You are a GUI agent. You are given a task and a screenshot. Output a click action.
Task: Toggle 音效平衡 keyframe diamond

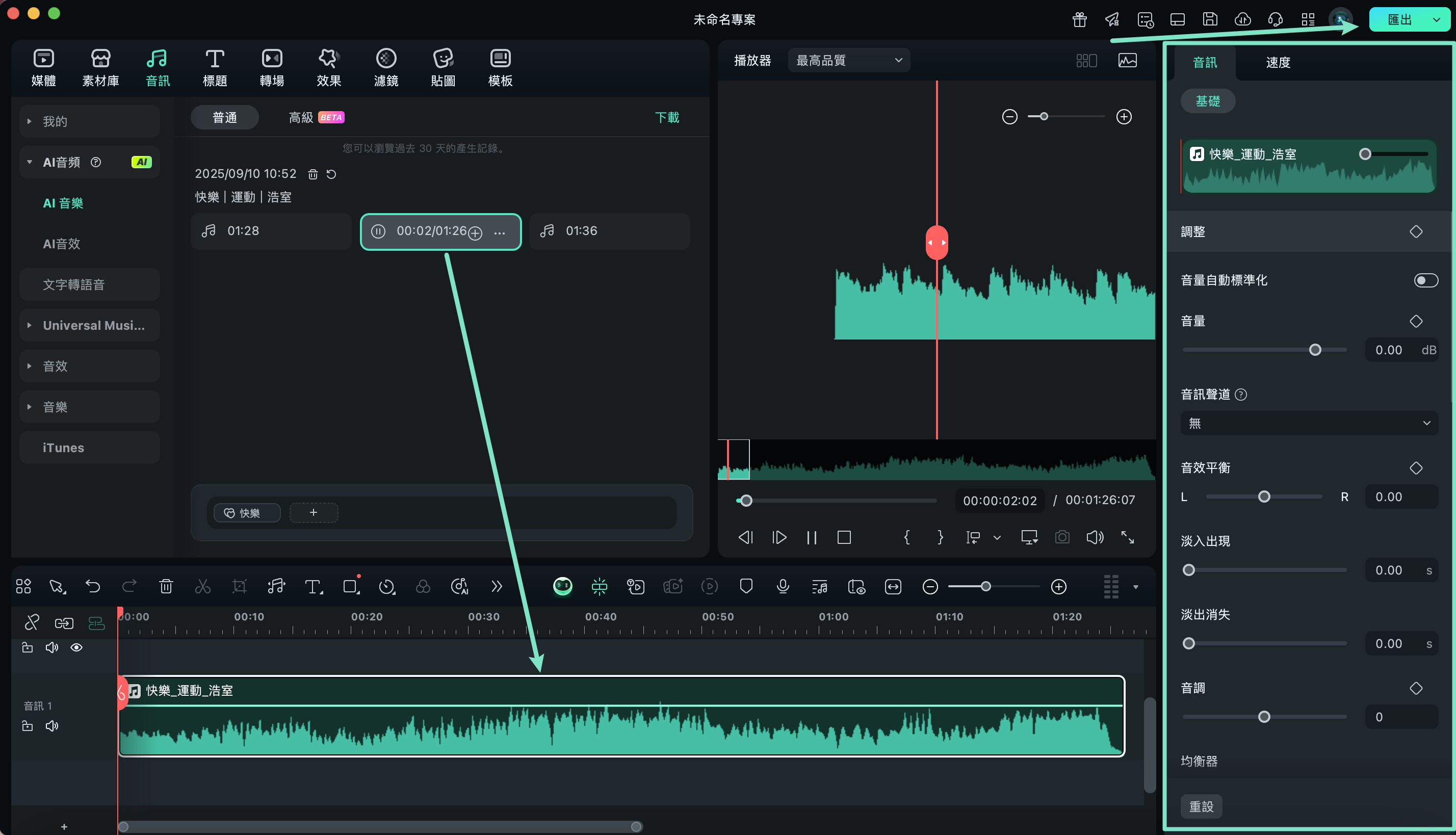pos(1416,468)
